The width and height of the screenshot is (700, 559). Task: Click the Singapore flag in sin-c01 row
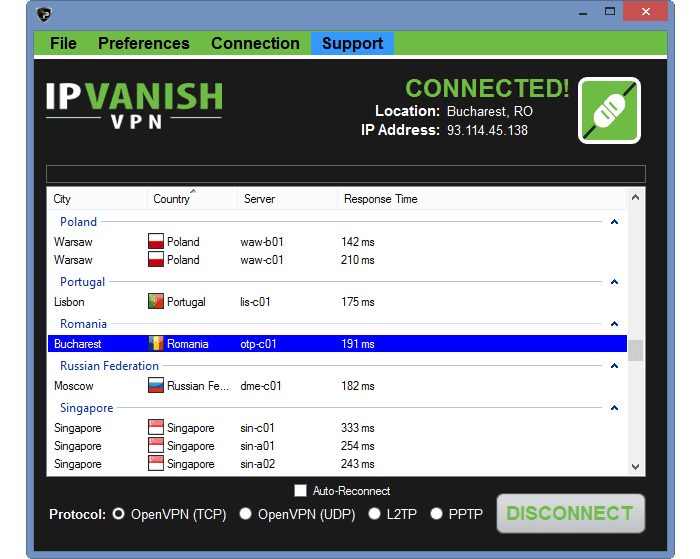click(x=156, y=427)
